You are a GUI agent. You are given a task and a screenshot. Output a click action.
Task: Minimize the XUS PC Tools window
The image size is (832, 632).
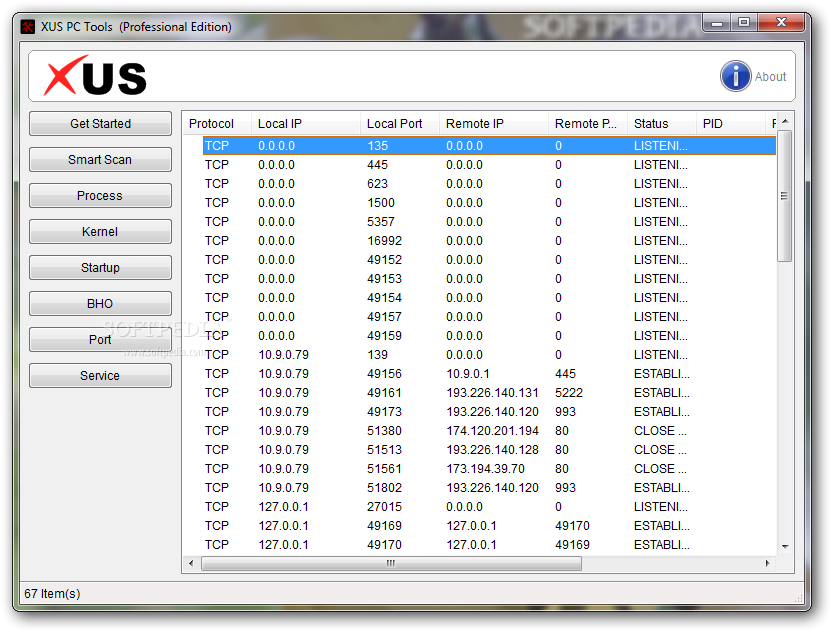717,22
